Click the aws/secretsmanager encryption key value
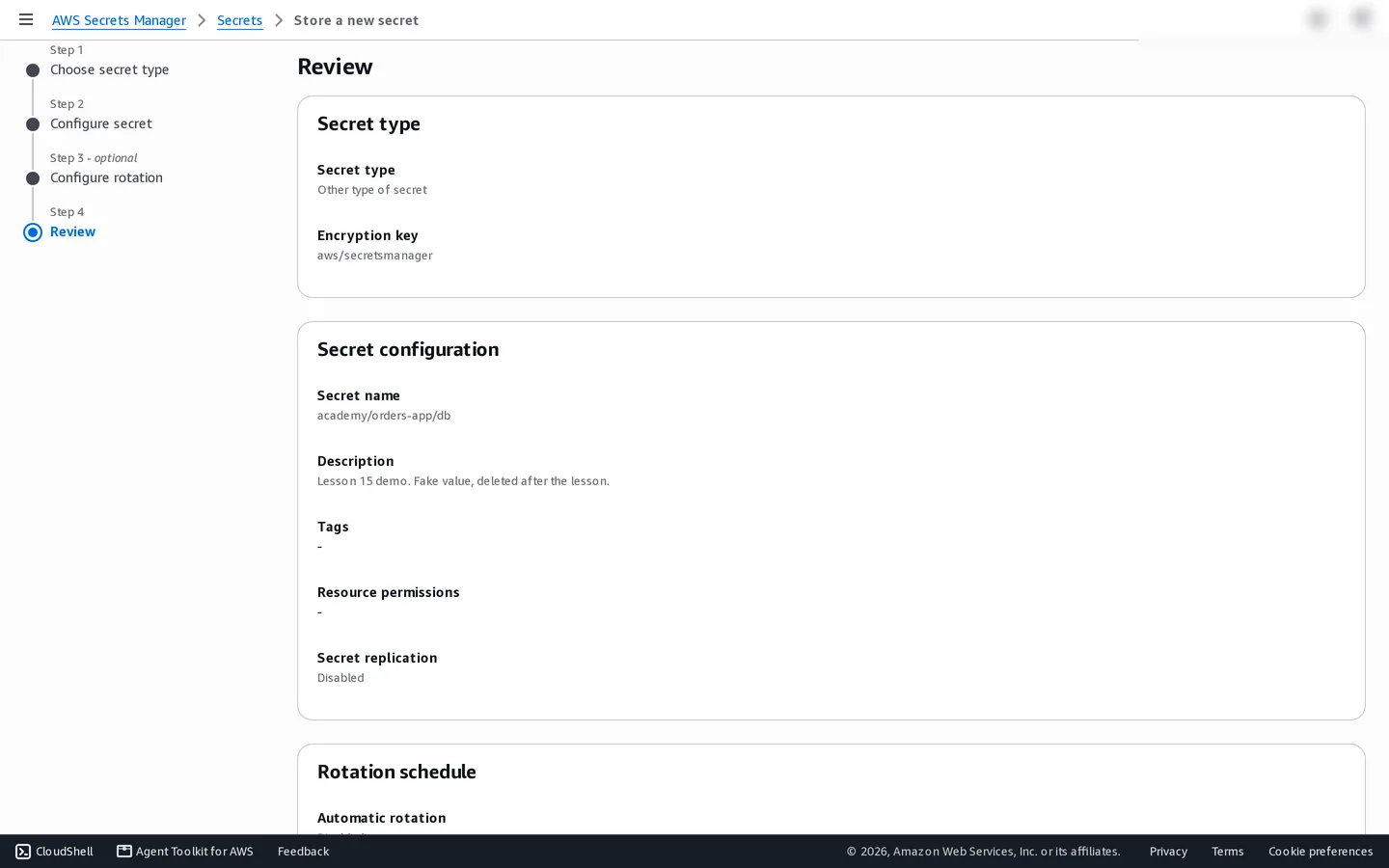 tap(374, 256)
